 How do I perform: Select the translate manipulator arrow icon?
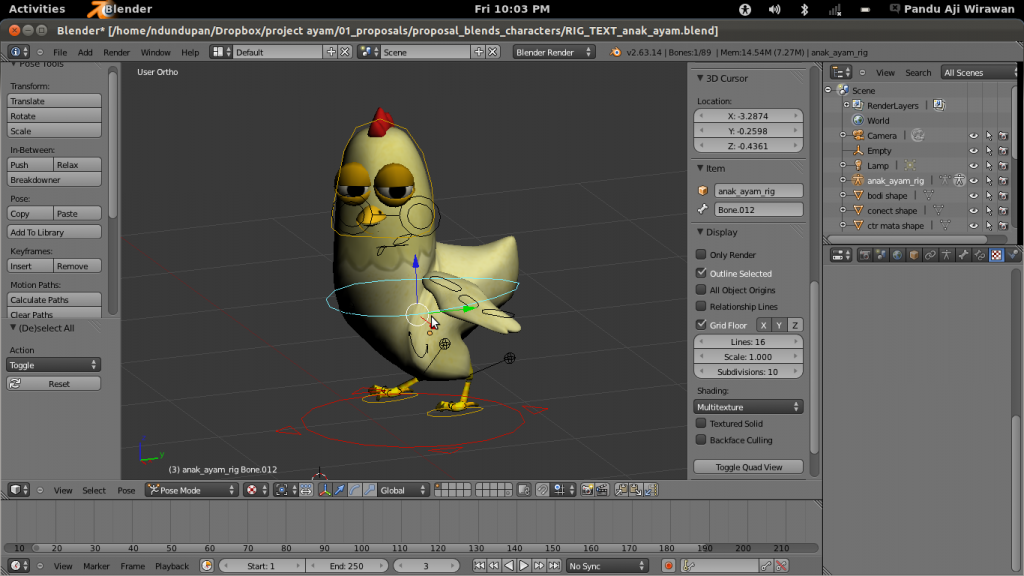pyautogui.click(x=340, y=490)
